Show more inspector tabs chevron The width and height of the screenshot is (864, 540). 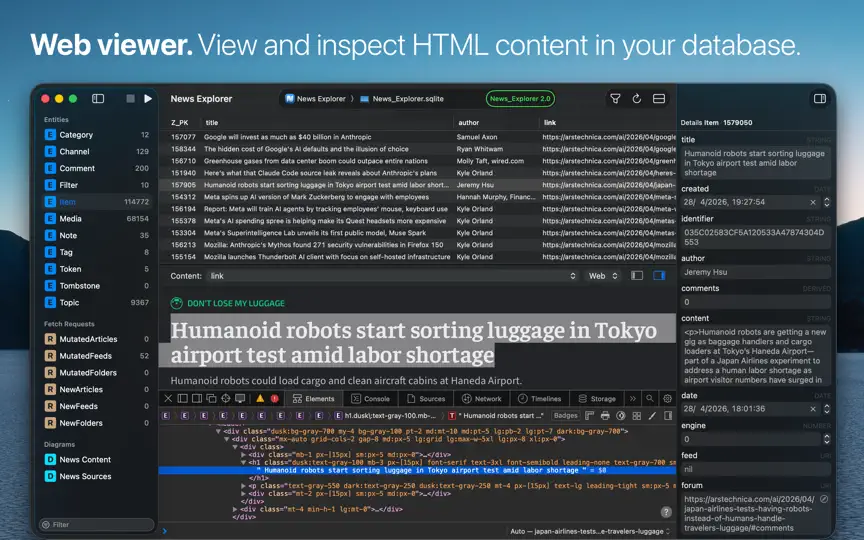633,398
